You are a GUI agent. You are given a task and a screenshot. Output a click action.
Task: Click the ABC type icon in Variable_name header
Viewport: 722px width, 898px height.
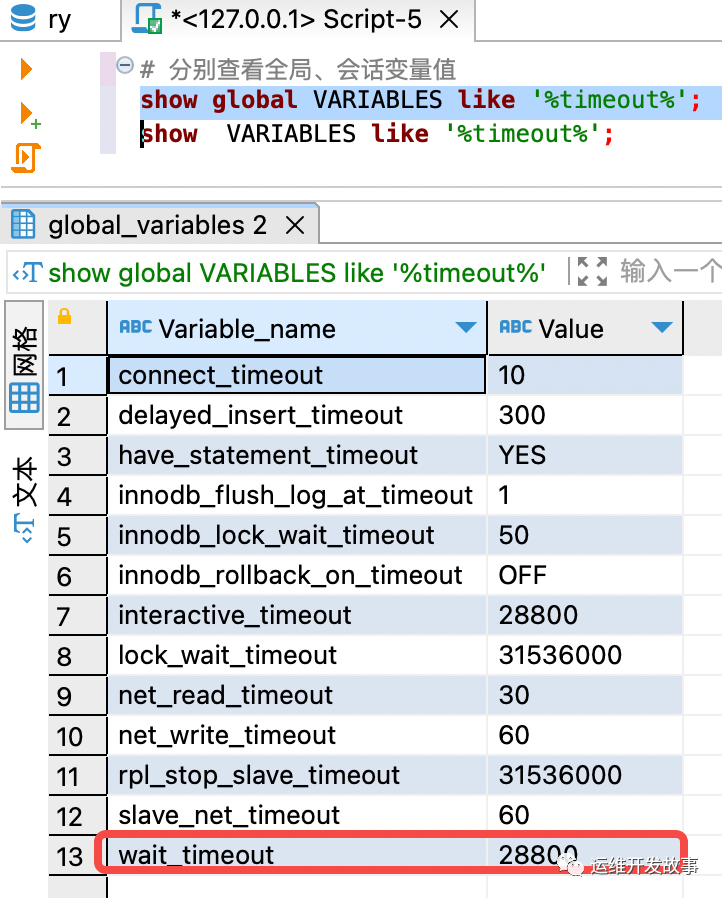[x=135, y=328]
